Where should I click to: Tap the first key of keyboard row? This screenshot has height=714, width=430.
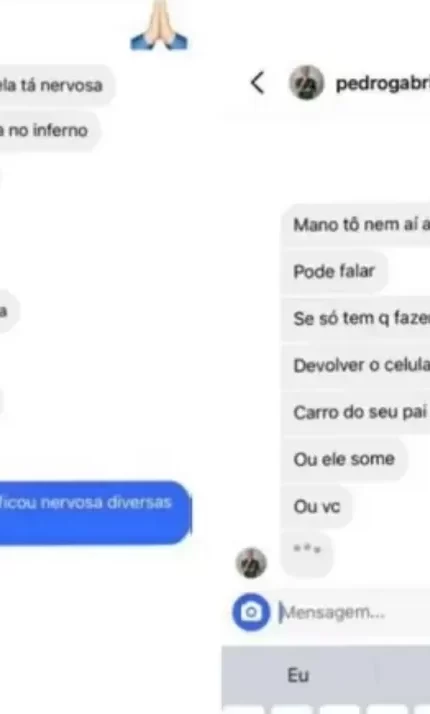point(243,710)
